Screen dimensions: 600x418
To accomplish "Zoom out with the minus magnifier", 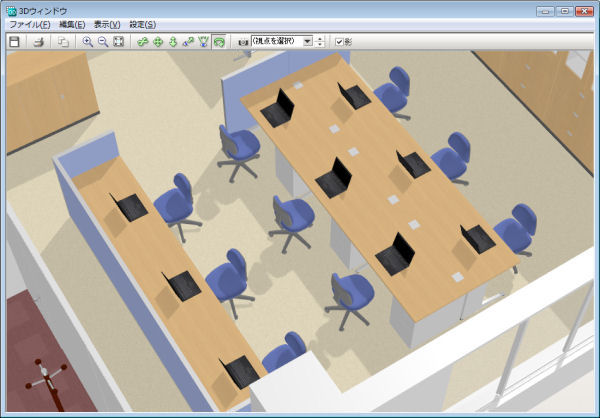I will [x=103, y=42].
